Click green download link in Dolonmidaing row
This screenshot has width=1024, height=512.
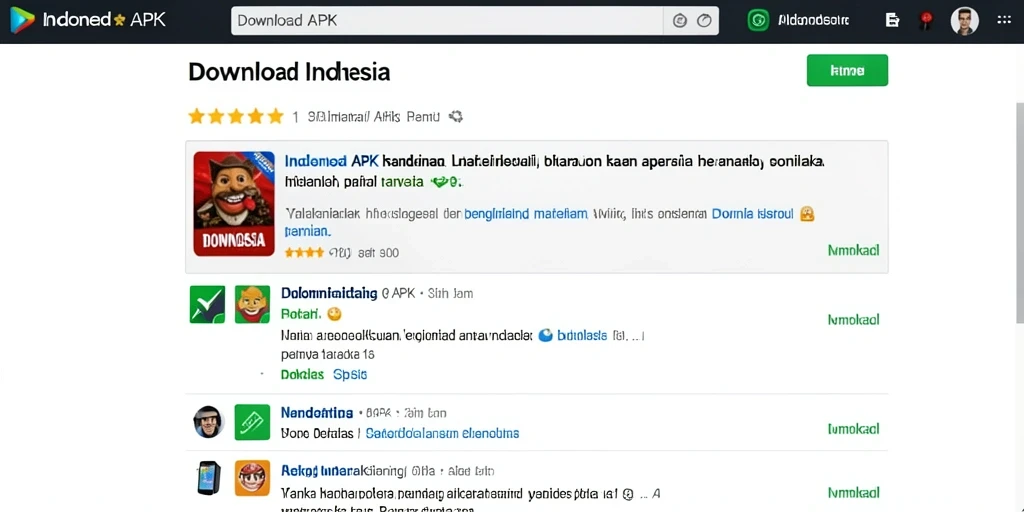click(x=853, y=319)
